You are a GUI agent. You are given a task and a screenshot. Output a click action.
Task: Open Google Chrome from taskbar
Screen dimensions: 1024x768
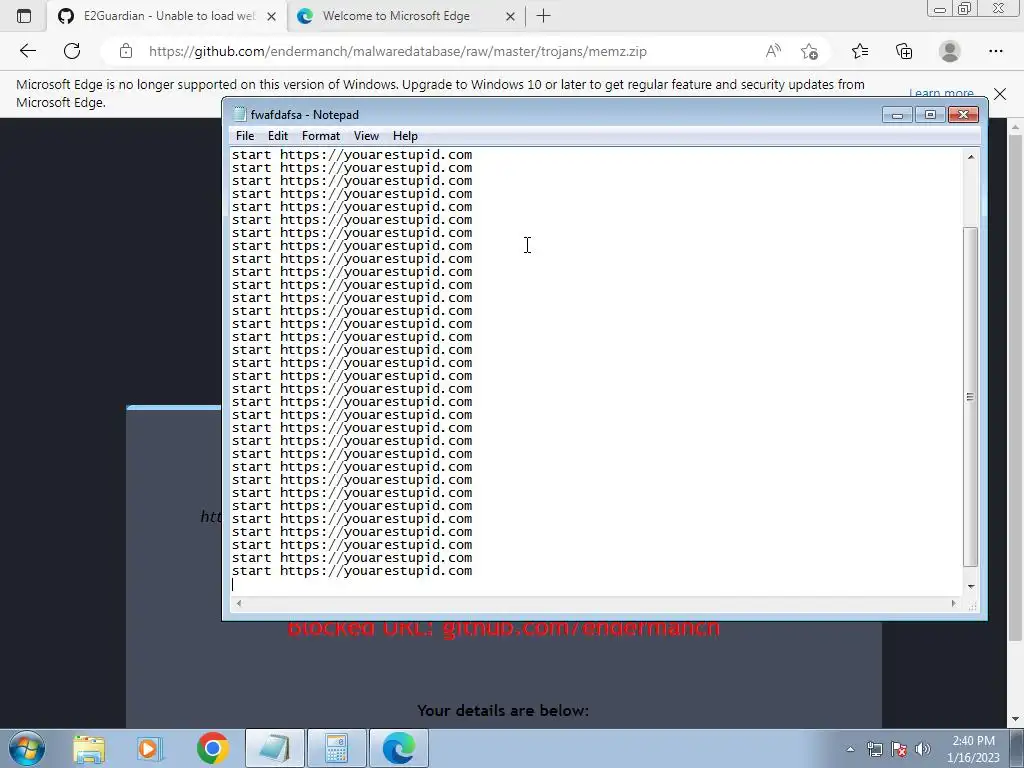coord(212,748)
